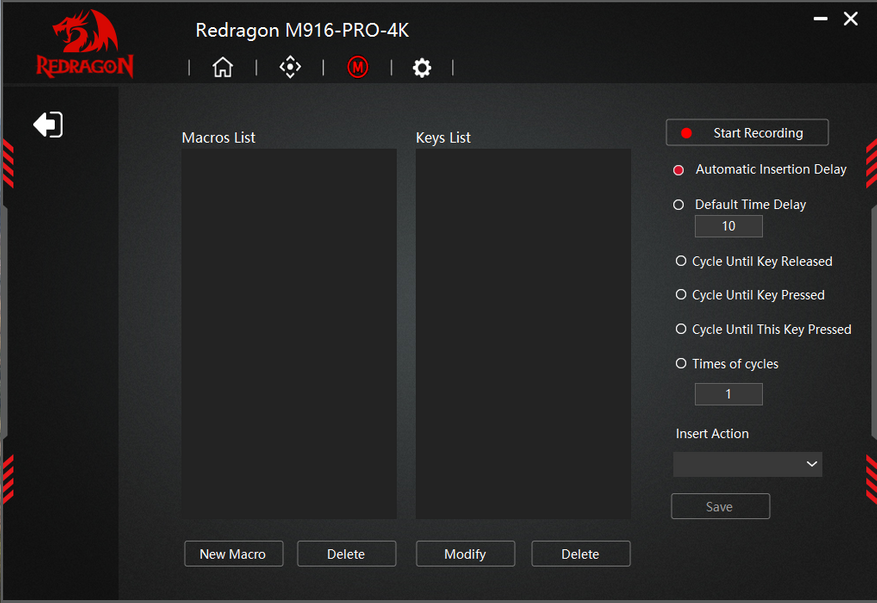Click the Save button

click(x=720, y=506)
